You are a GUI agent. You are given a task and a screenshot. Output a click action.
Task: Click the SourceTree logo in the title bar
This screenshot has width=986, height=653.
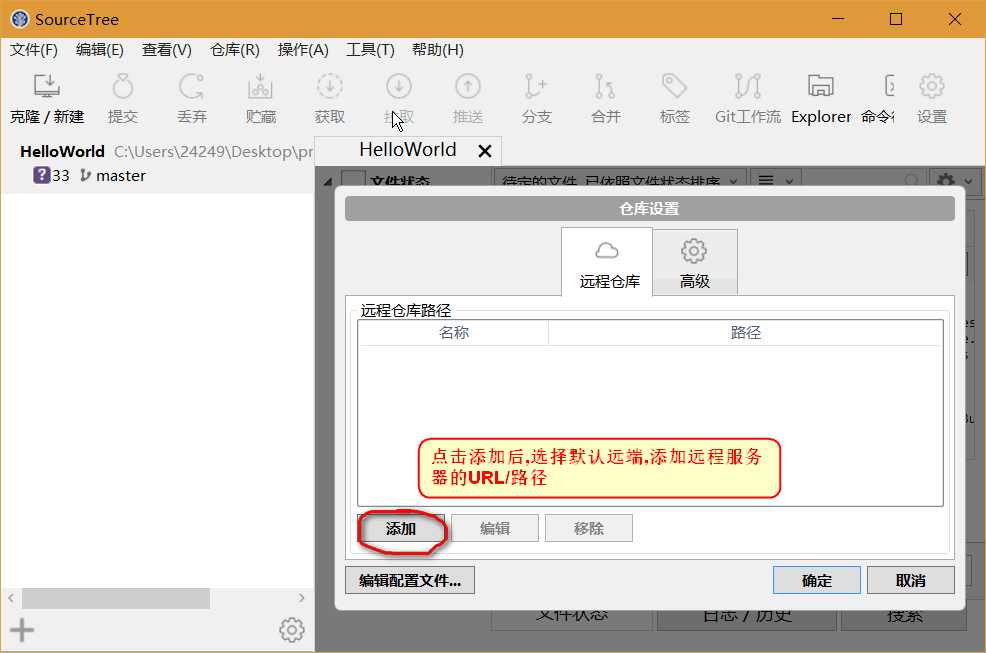[19, 19]
